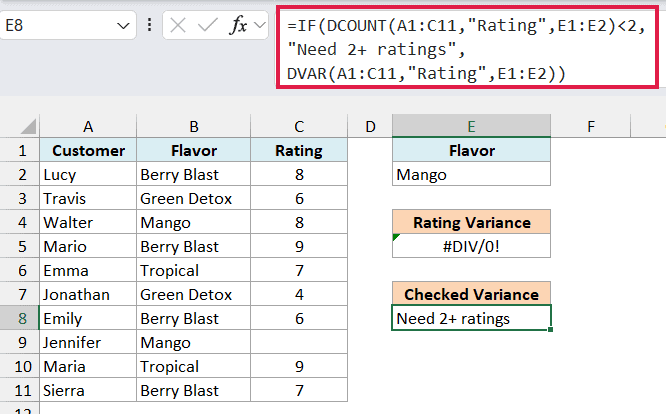Select the cell containing Travis
The width and height of the screenshot is (666, 414).
(88, 198)
